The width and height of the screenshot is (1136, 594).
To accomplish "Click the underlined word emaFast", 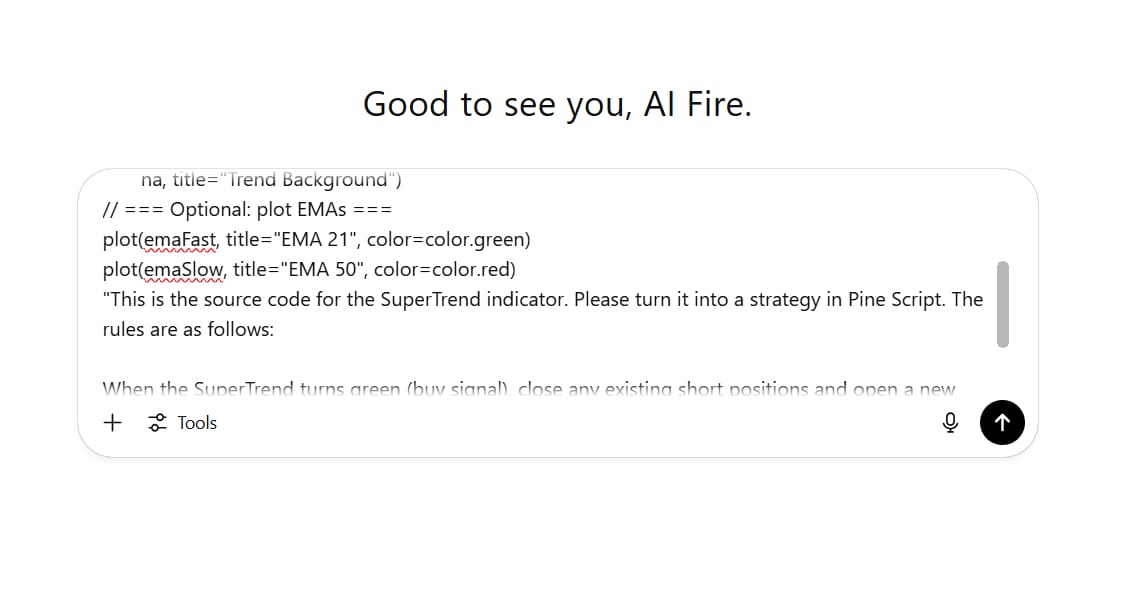I will pyautogui.click(x=180, y=240).
